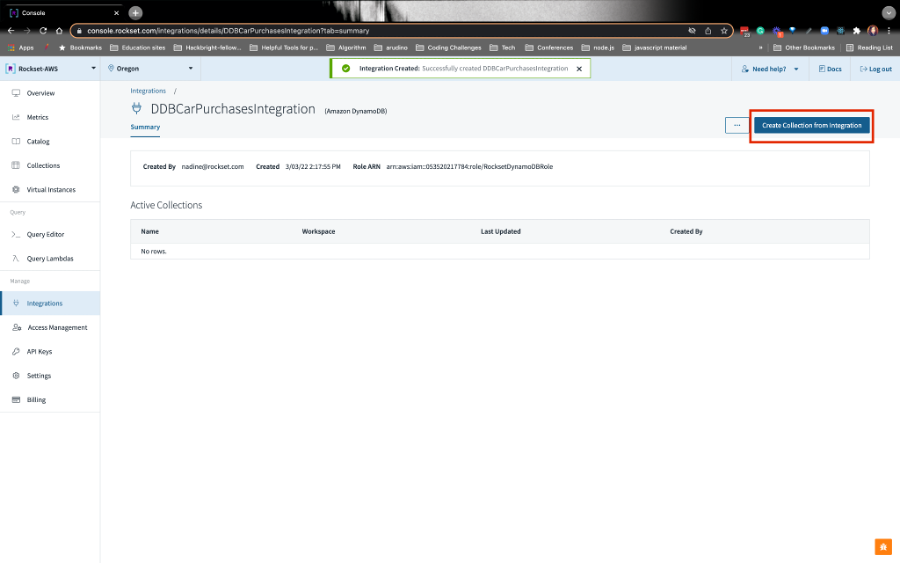The width and height of the screenshot is (902, 564).
Task: Sort table by Name column header
Action: click(x=150, y=231)
